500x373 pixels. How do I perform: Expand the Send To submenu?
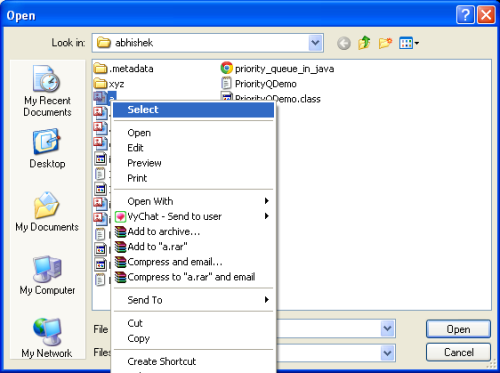pyautogui.click(x=193, y=300)
